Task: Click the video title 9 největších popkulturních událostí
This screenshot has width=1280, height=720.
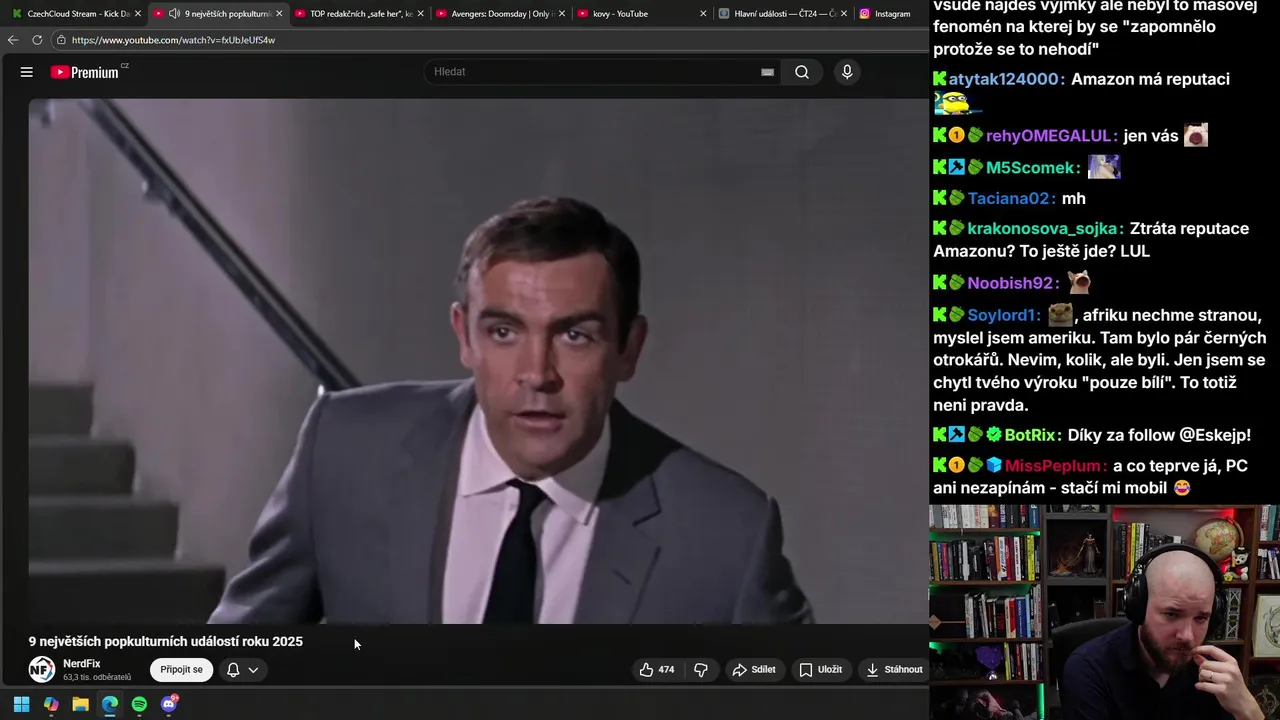Action: pos(166,642)
